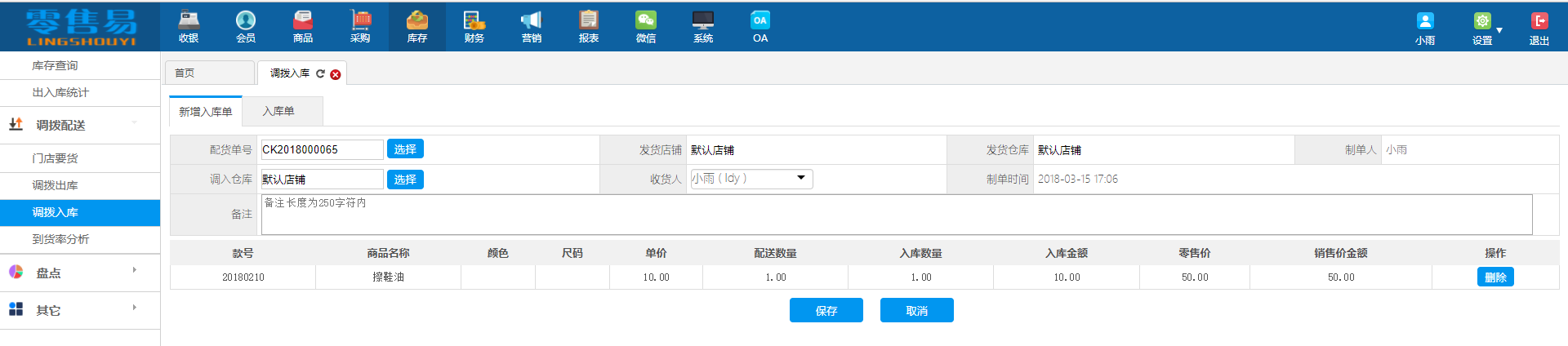
Task: Open the 营销 marketing module icon
Action: coord(532,26)
